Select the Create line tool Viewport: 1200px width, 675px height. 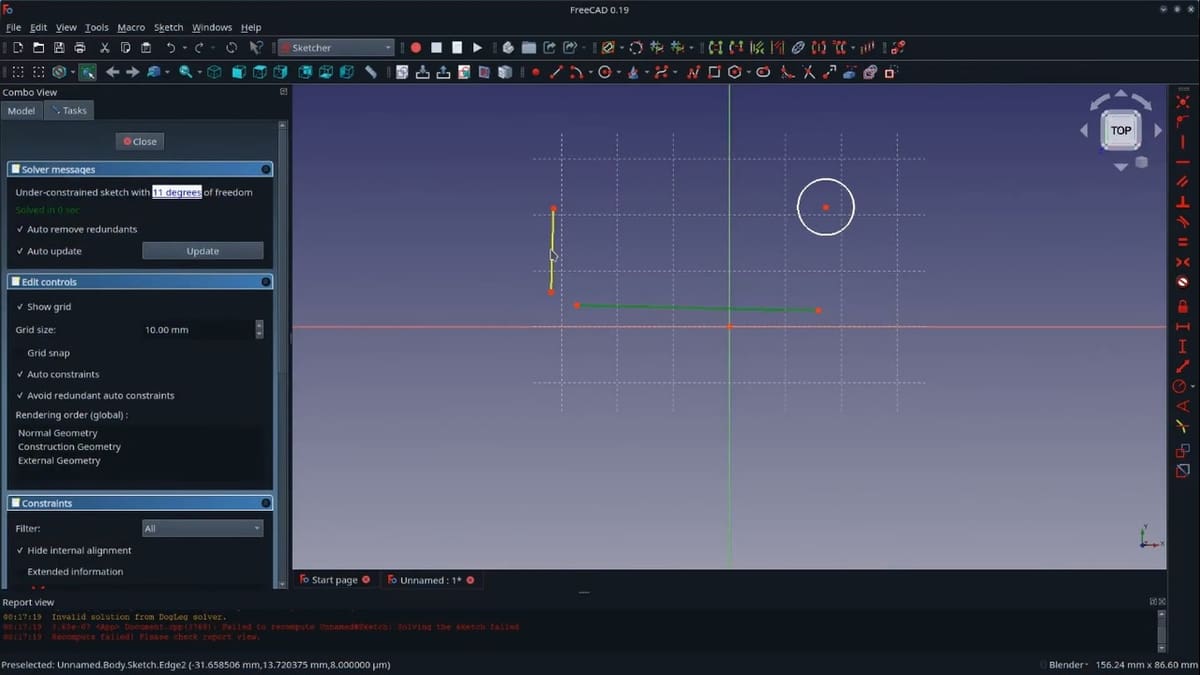[556, 72]
